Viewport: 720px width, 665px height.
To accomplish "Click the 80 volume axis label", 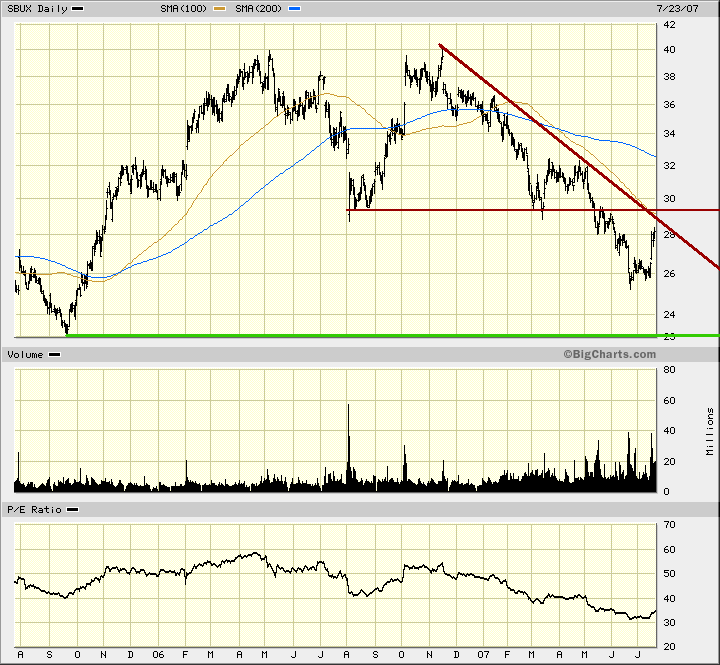I will point(669,370).
